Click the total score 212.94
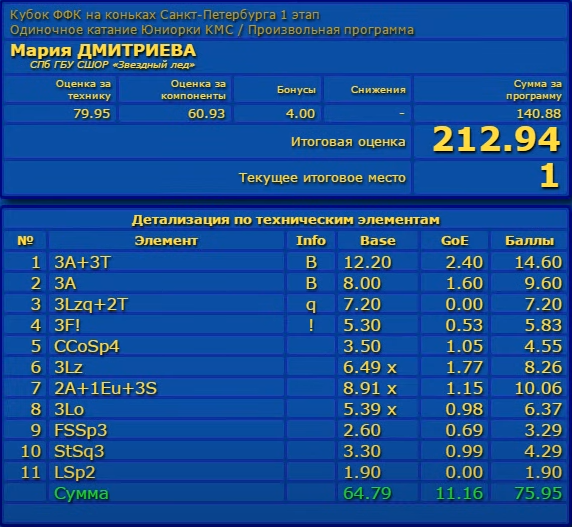The image size is (572, 527). 496,139
